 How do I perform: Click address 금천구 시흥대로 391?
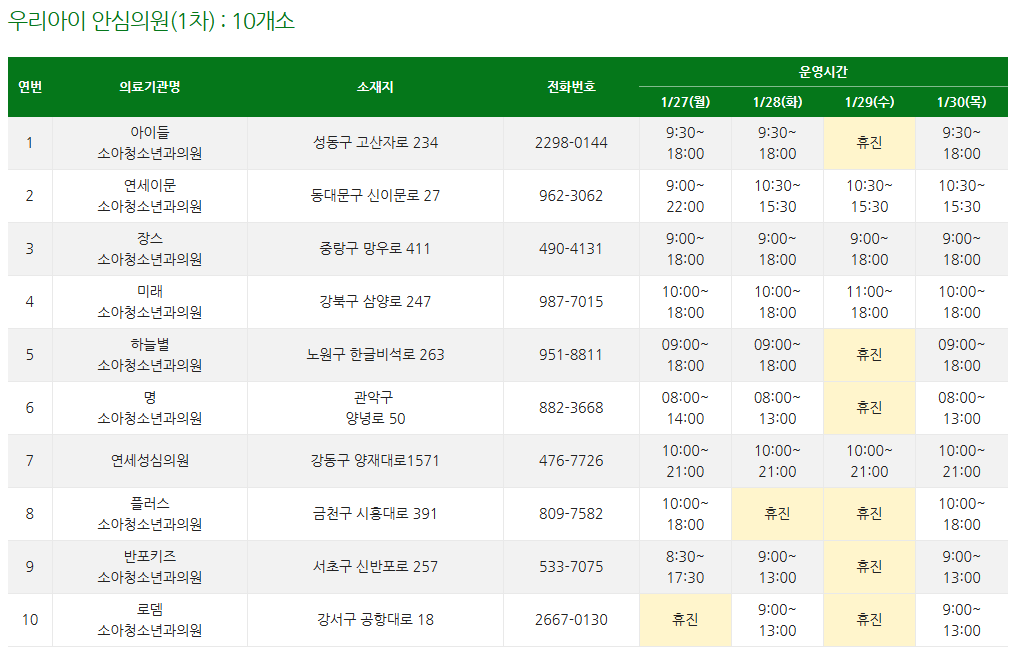(x=375, y=514)
